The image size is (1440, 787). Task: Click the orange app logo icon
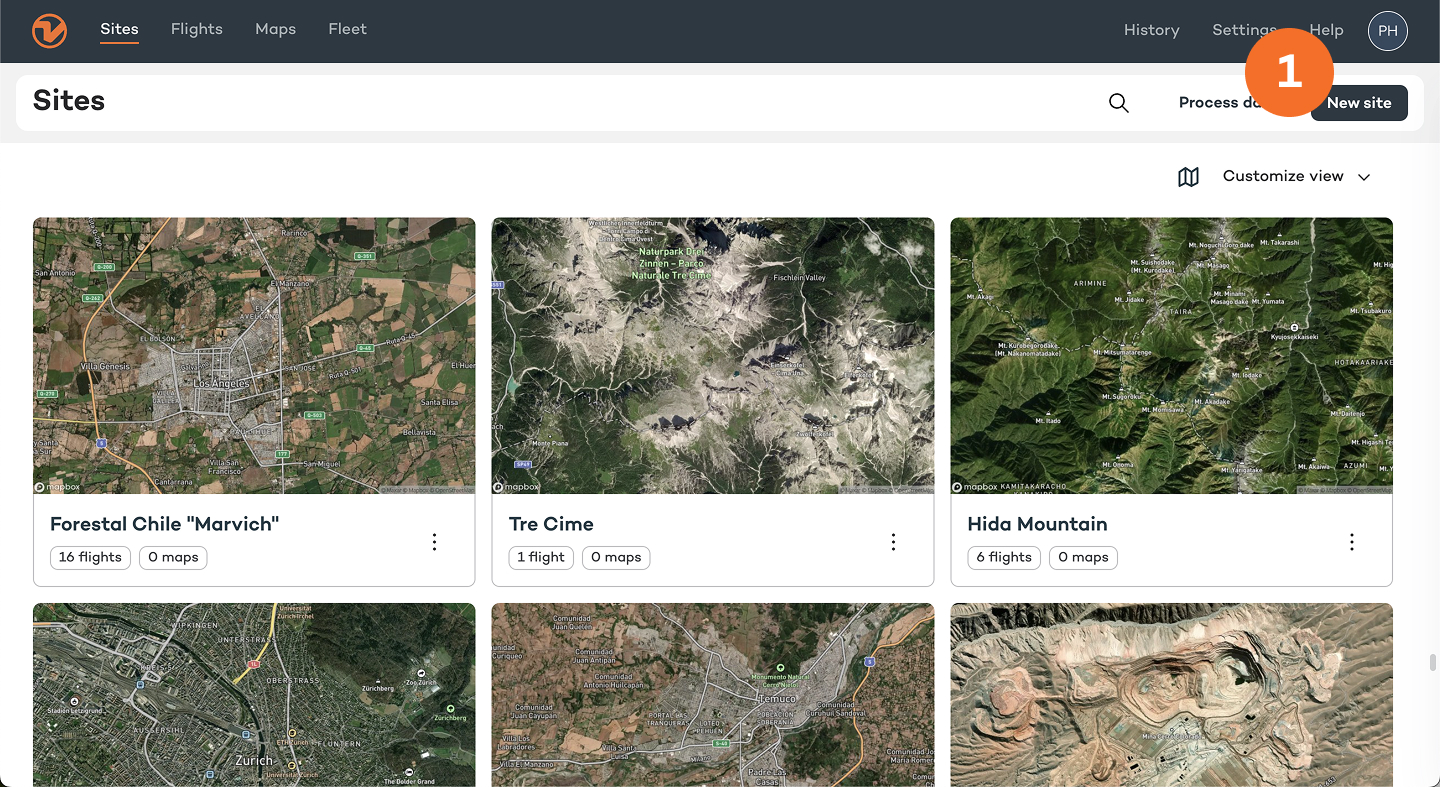click(x=49, y=30)
